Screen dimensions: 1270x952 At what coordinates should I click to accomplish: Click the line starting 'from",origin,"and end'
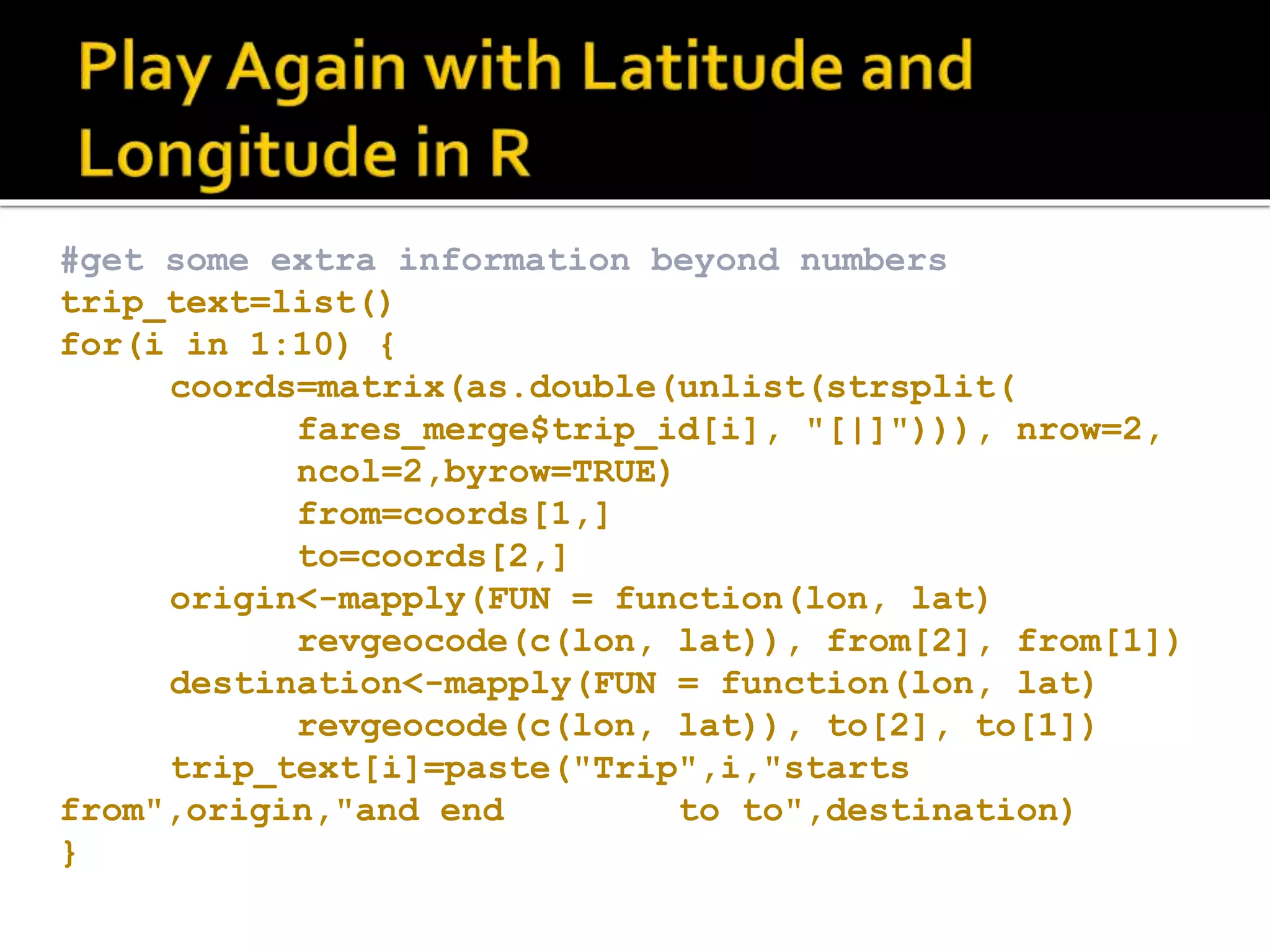pyautogui.click(x=567, y=811)
